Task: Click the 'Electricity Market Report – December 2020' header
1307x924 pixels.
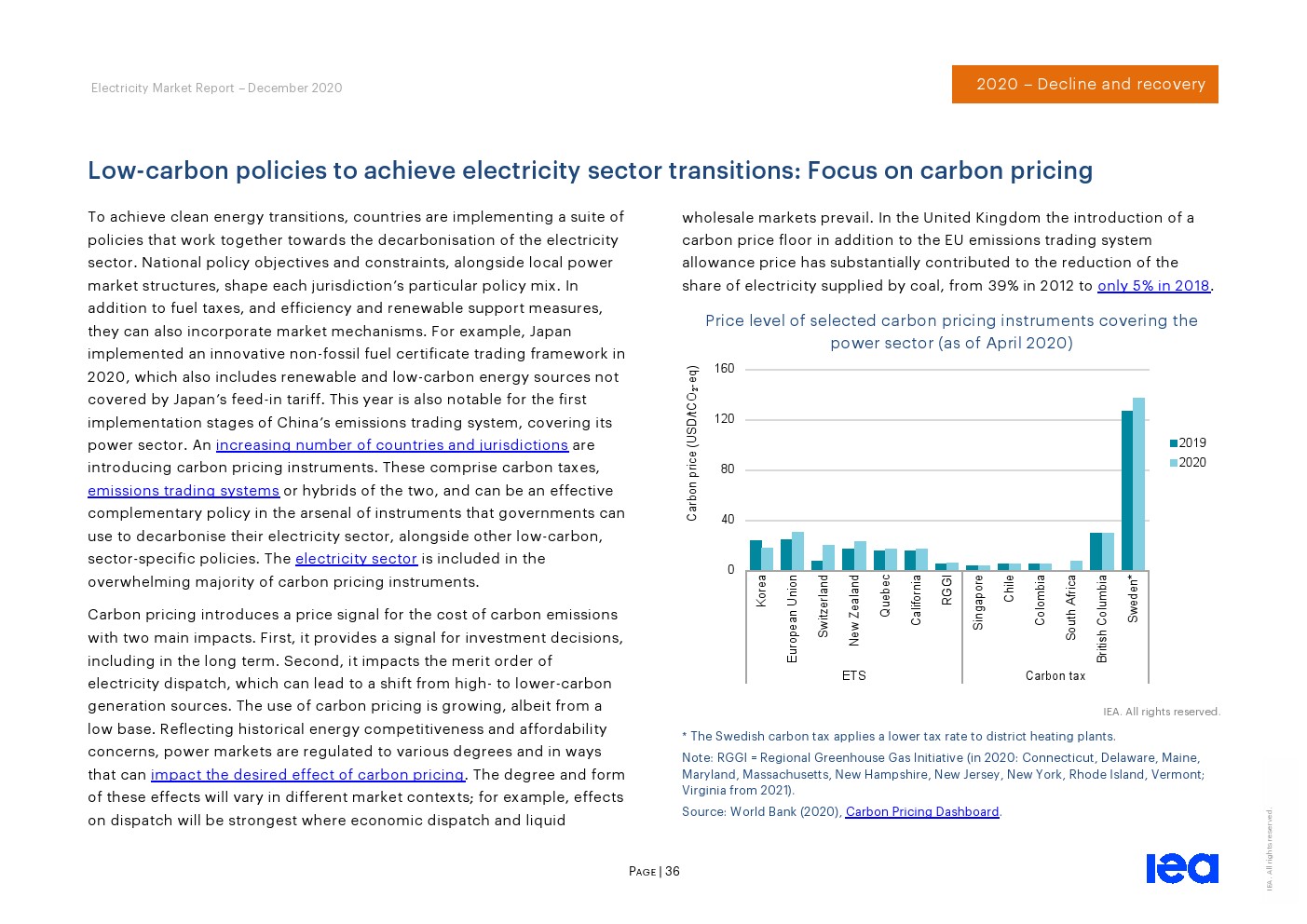Action: pos(217,88)
